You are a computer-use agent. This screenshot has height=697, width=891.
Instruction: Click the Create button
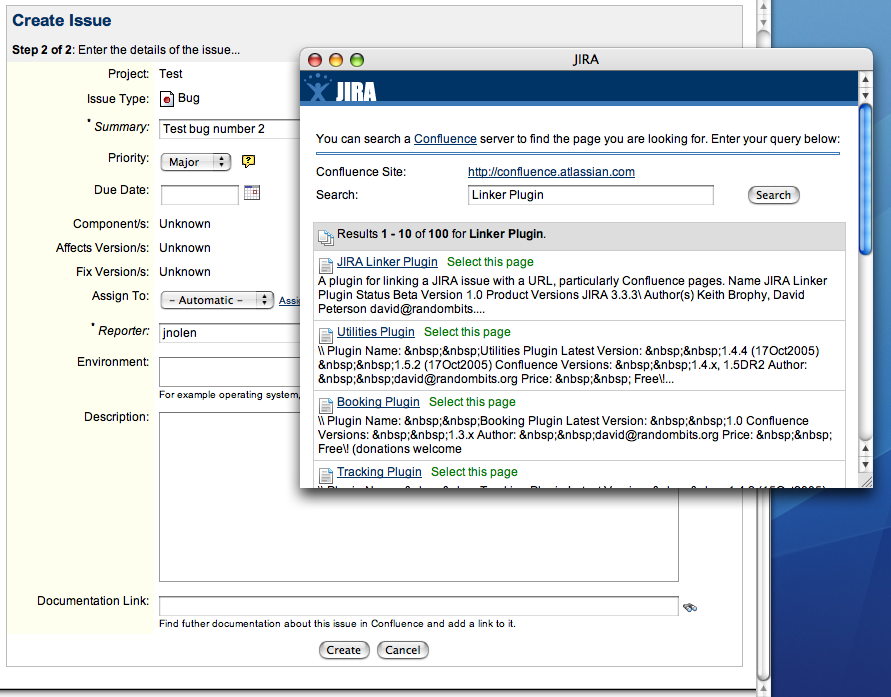pos(344,650)
